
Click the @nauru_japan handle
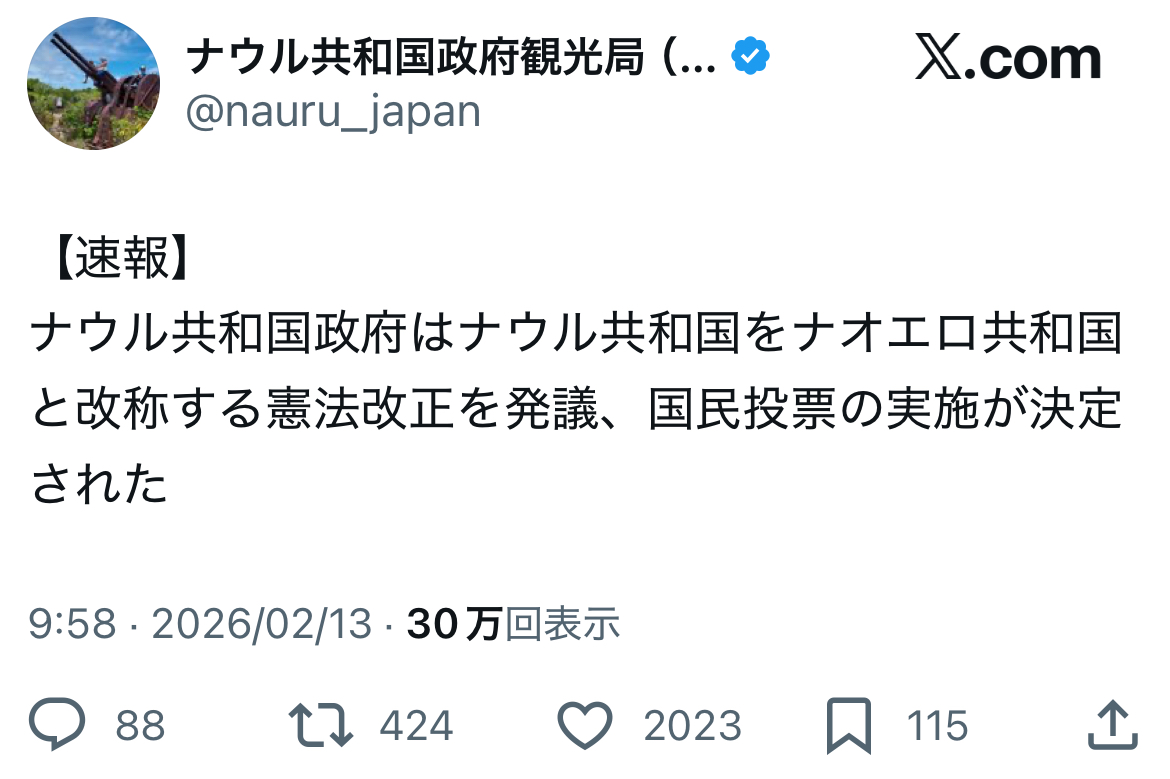click(x=333, y=111)
